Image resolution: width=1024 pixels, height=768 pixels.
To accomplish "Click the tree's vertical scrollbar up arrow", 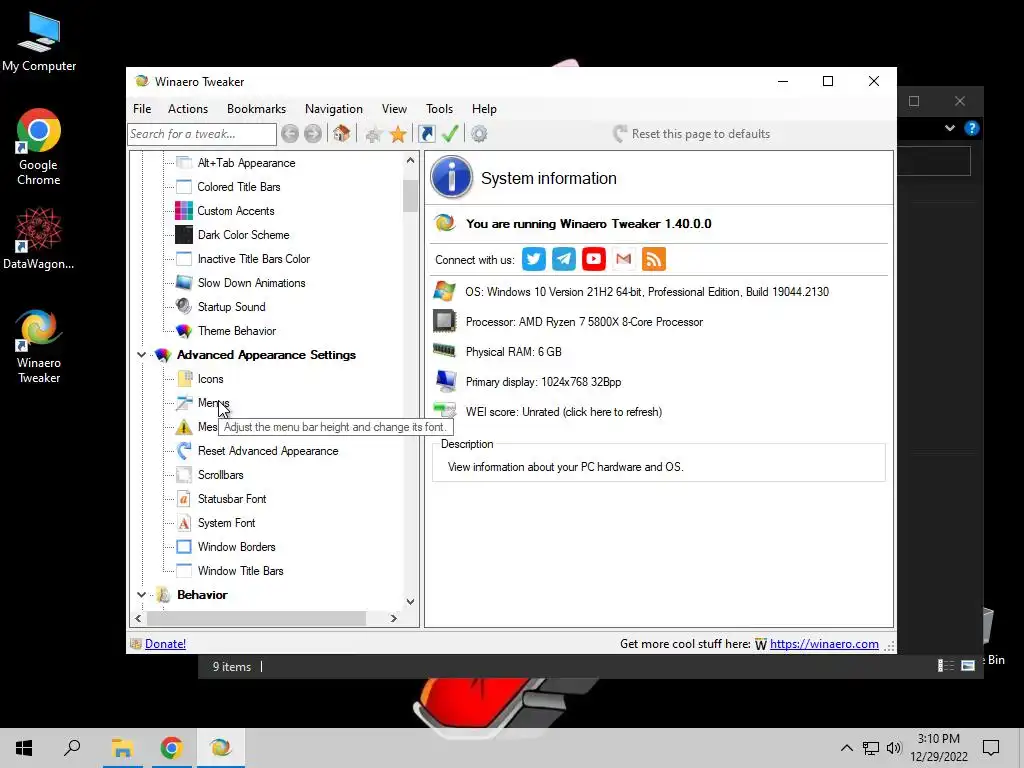I will click(410, 160).
